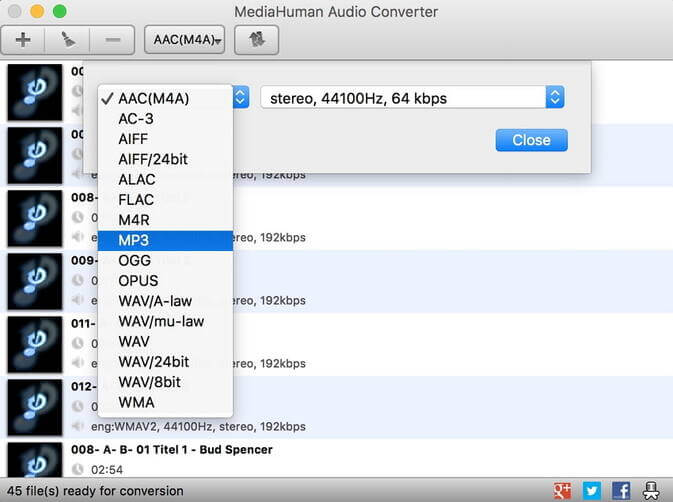Screen dimensions: 673x502
Task: Choose WAV/8bit format
Action: coord(165,382)
